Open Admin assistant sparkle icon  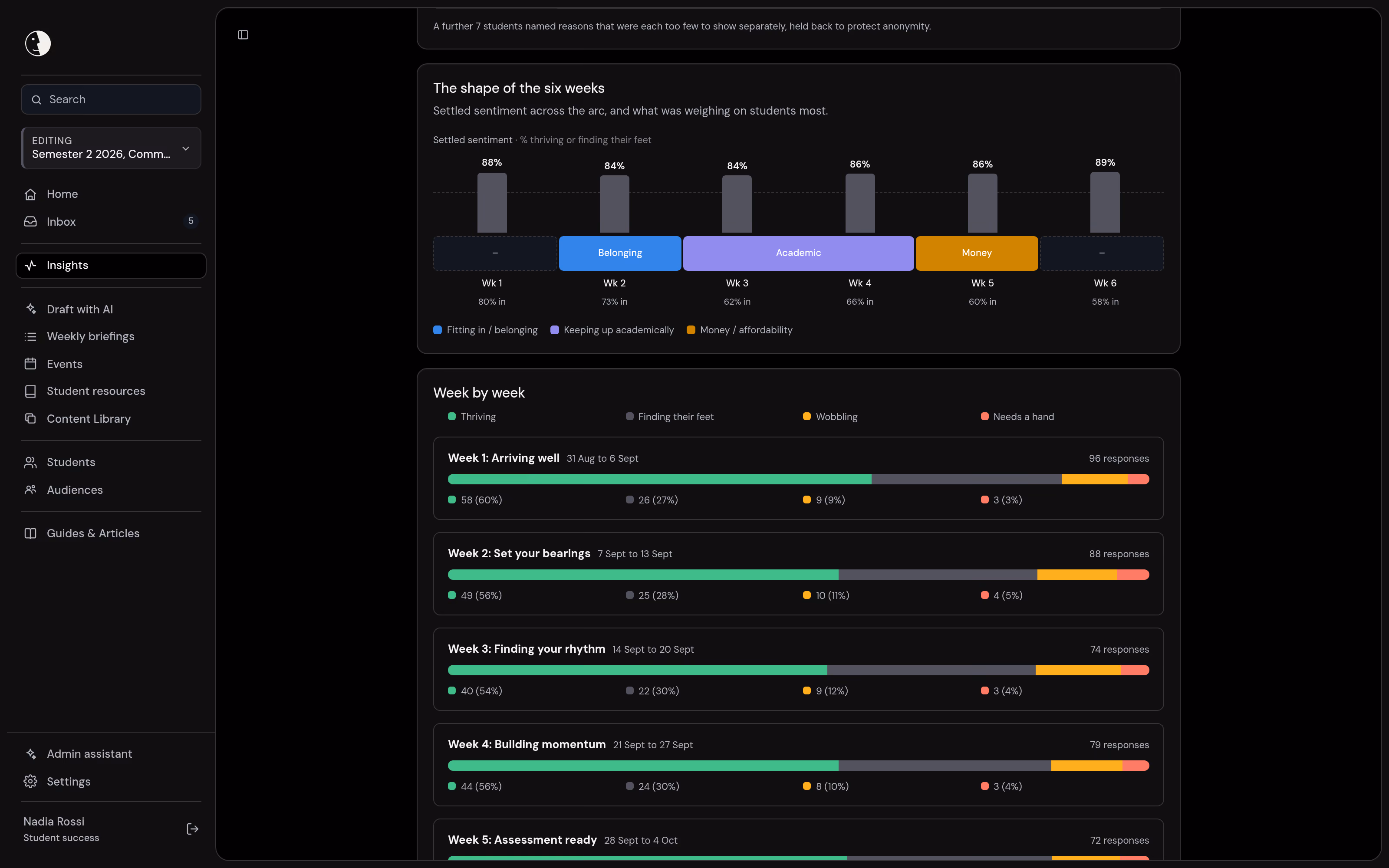[x=30, y=754]
